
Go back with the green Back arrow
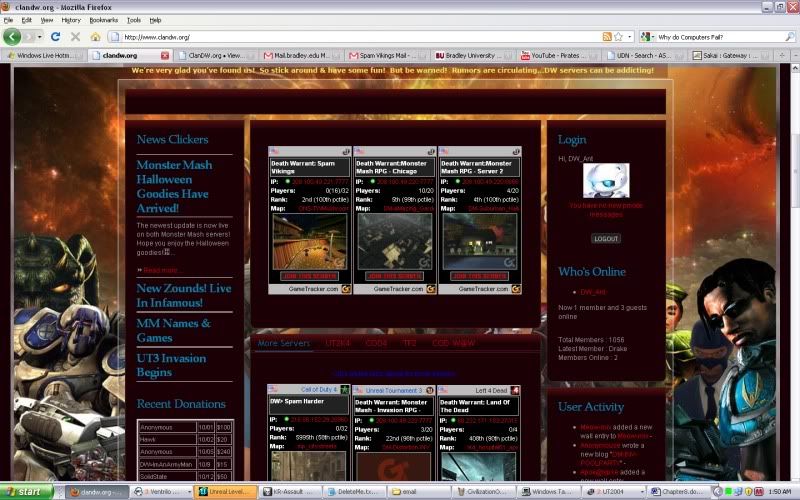click(12, 37)
